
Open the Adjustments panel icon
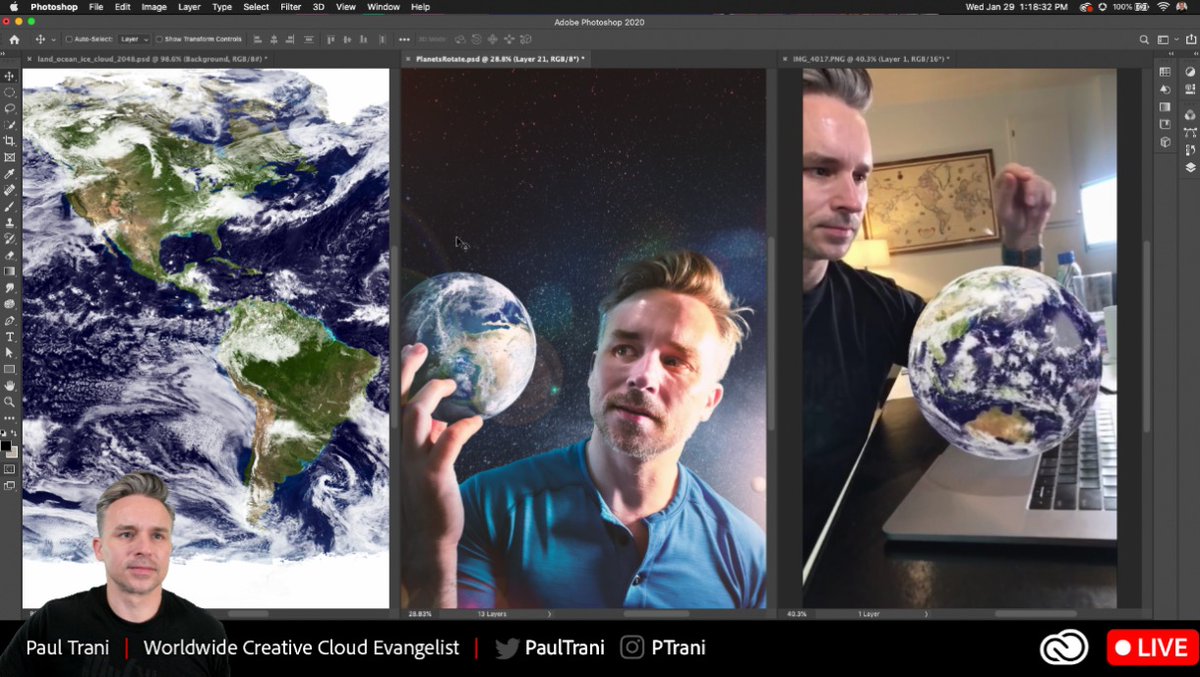pos(1190,71)
